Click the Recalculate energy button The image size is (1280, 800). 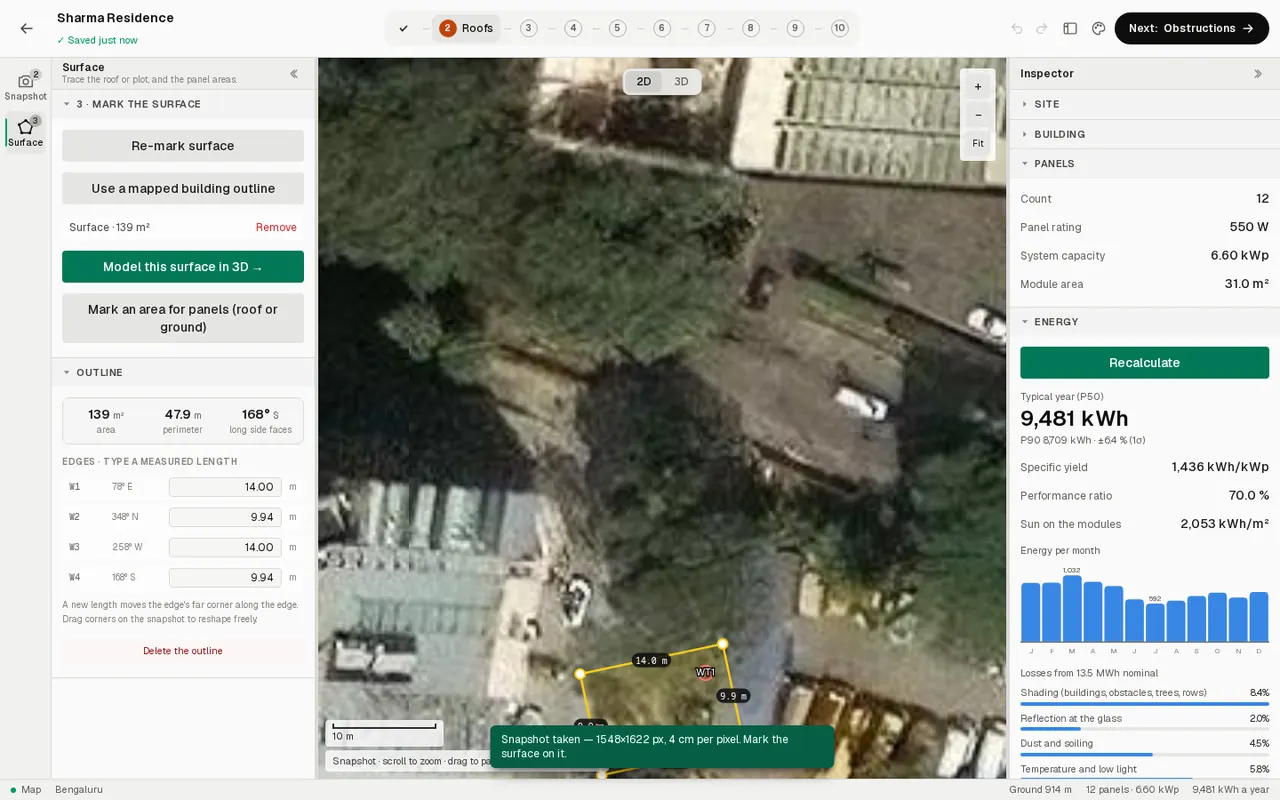[1144, 363]
